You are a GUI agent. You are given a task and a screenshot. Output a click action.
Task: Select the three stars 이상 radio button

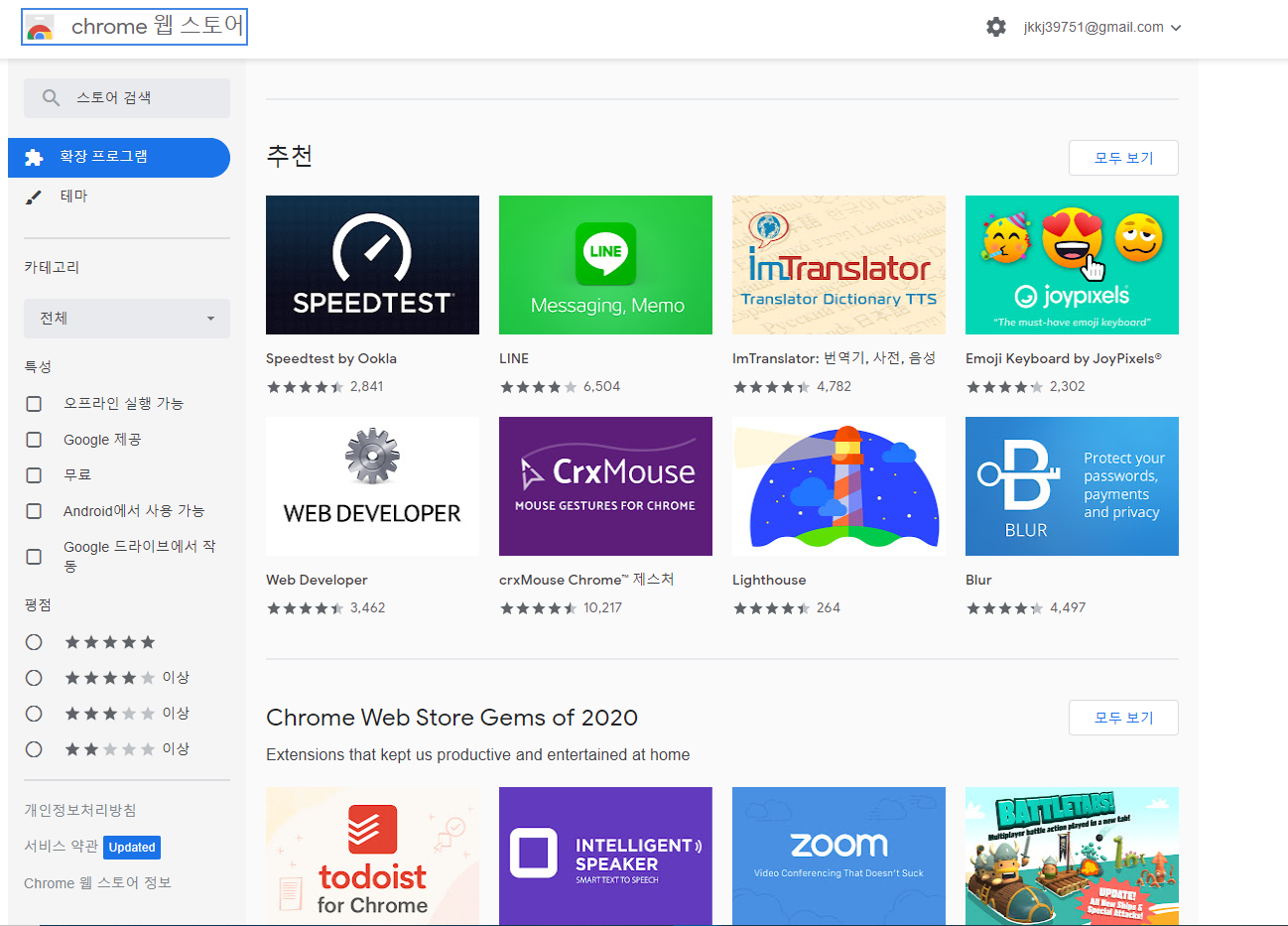(34, 714)
